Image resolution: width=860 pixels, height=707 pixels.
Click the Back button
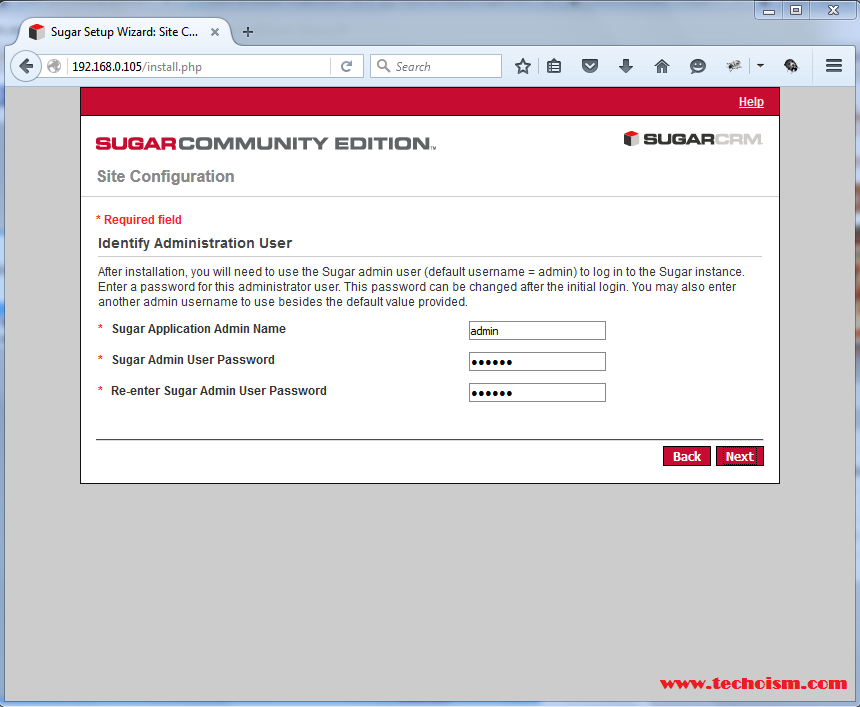(687, 456)
